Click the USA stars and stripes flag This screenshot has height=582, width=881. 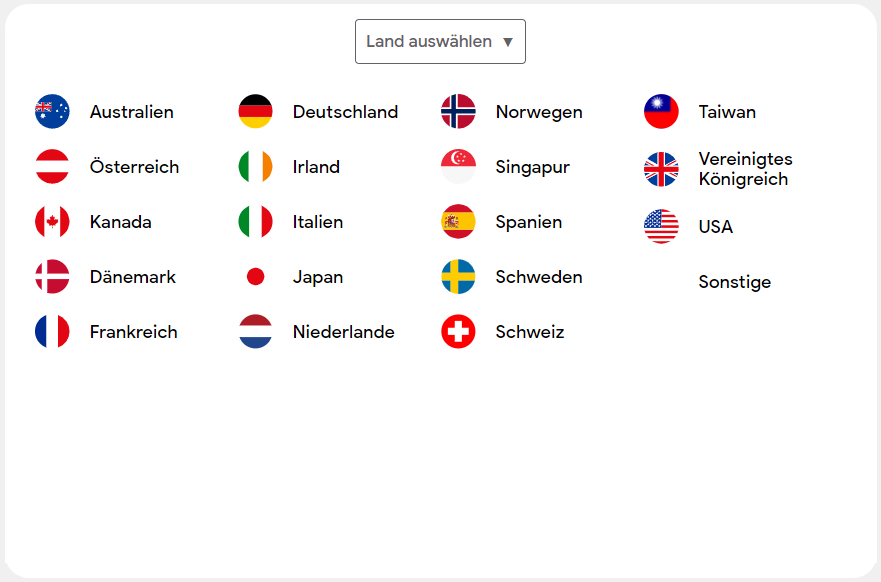pyautogui.click(x=661, y=226)
